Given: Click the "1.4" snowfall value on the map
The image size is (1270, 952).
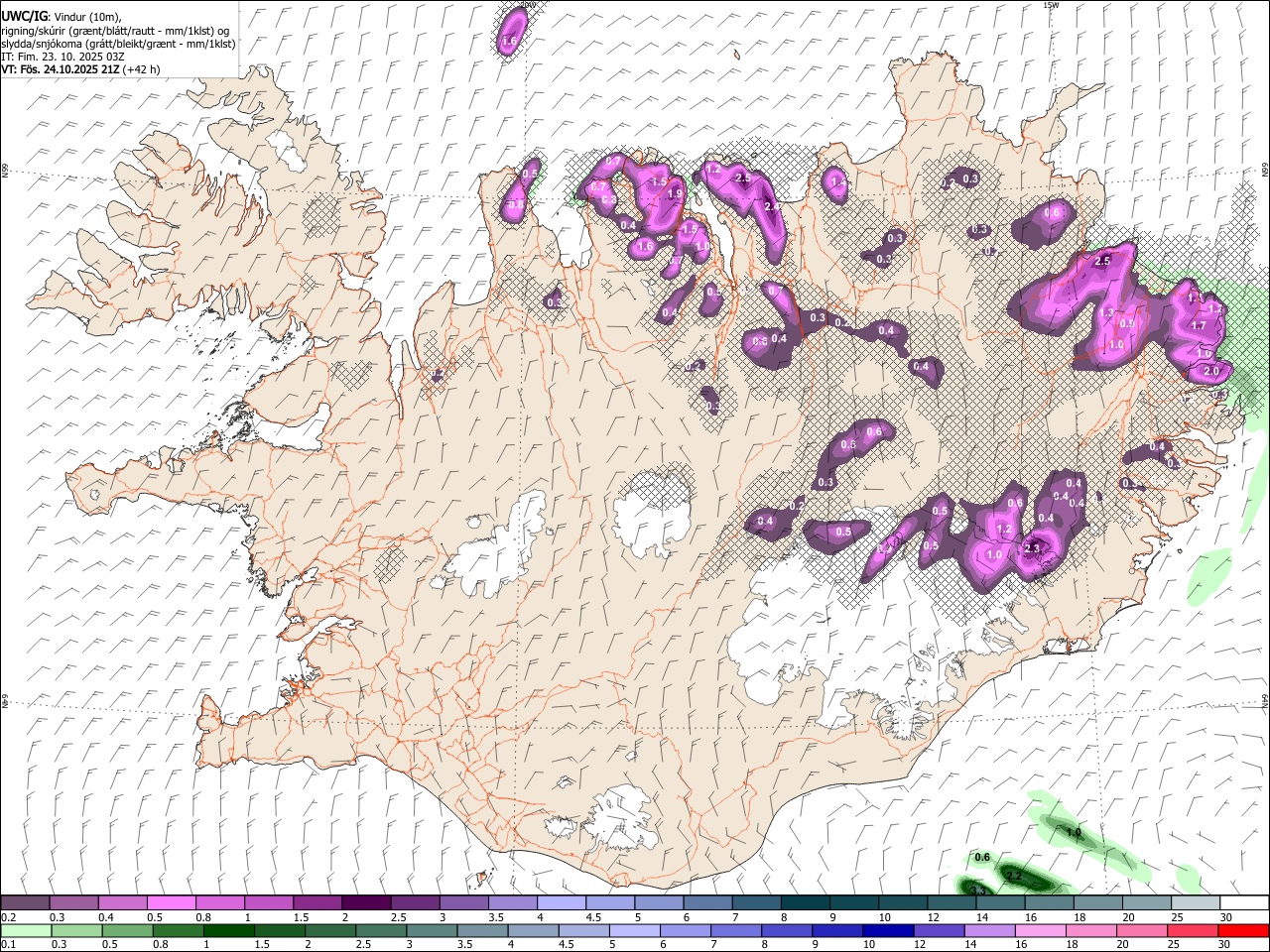Looking at the screenshot, I should 838,181.
